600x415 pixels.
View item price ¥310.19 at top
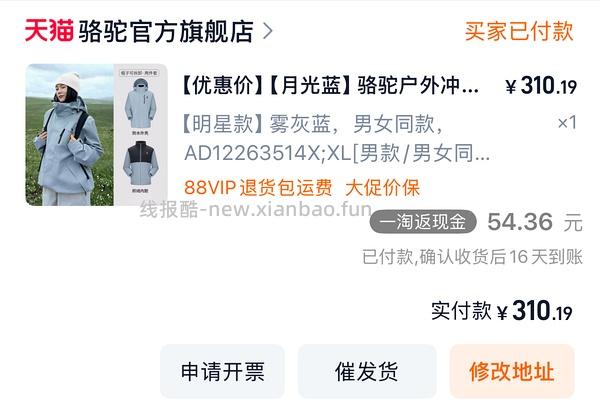(541, 86)
